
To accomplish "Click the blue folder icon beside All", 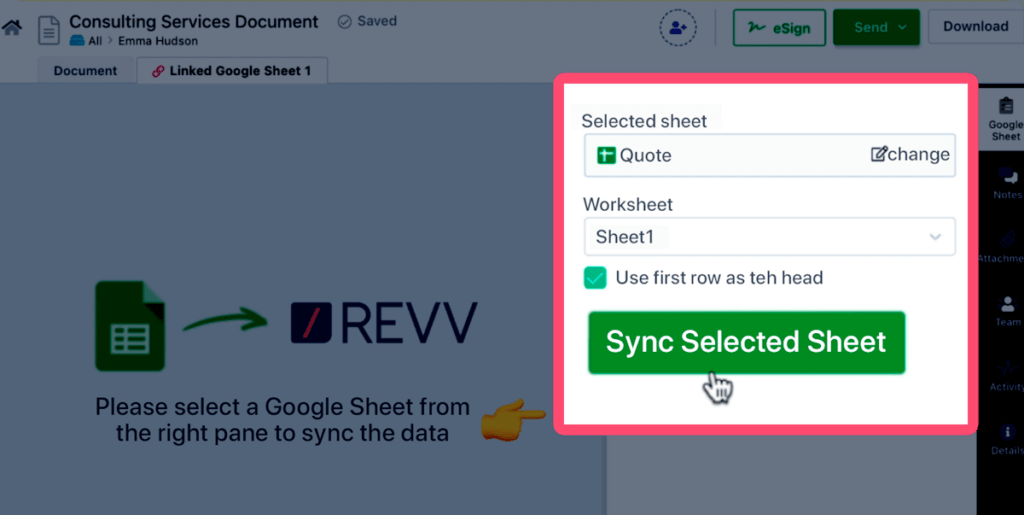I will click(x=77, y=40).
